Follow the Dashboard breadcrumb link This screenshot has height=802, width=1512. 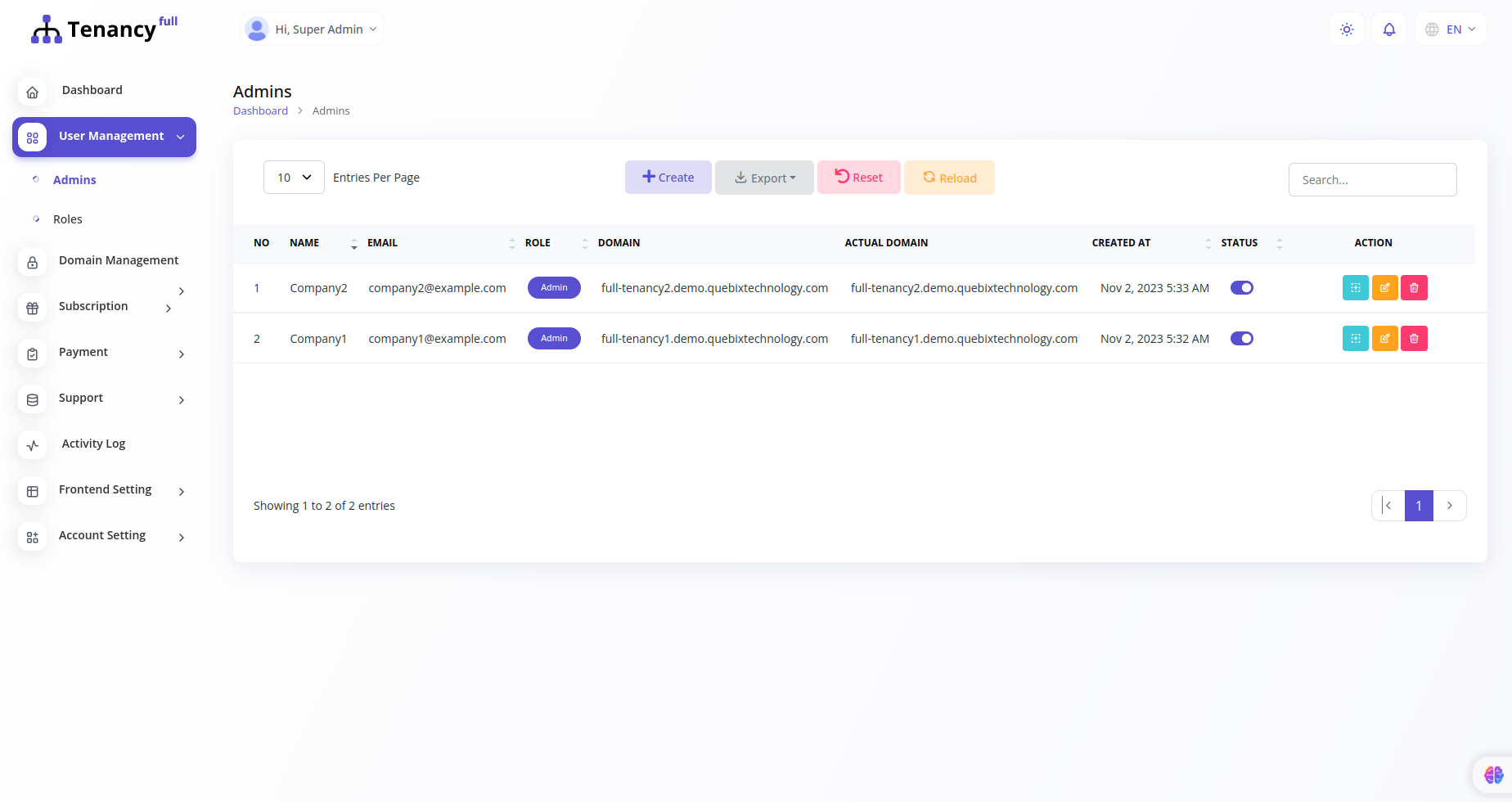tap(260, 110)
